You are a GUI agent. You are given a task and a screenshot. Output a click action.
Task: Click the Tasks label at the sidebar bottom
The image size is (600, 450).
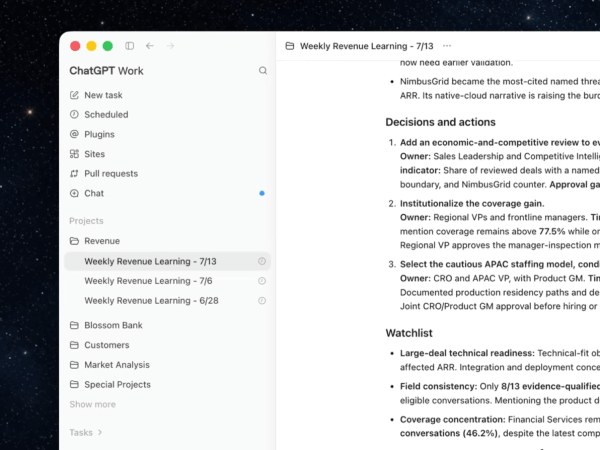pyautogui.click(x=81, y=432)
